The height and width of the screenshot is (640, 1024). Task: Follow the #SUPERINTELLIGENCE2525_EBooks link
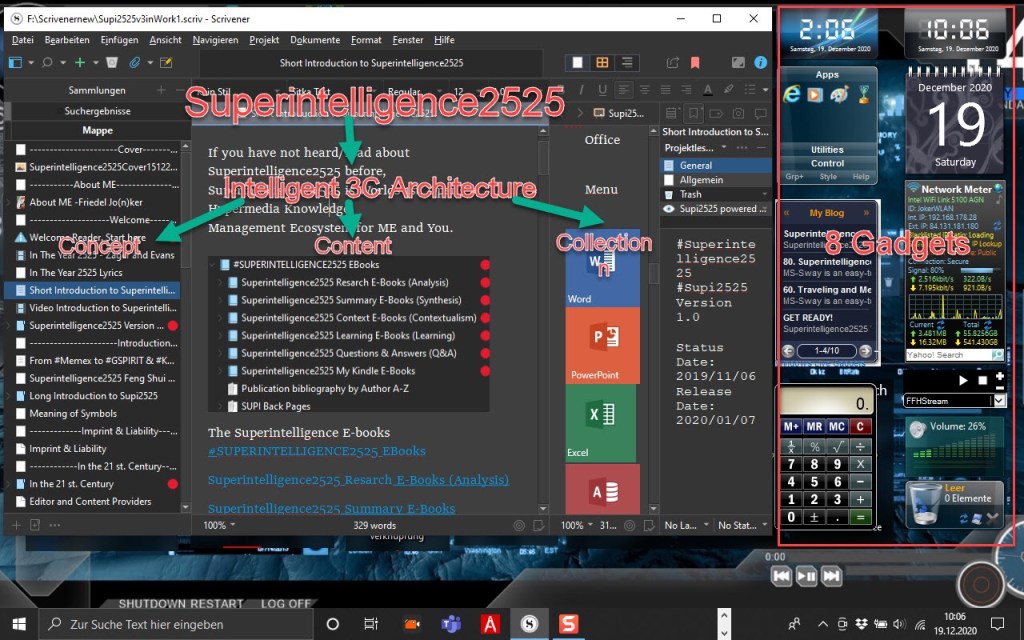[317, 452]
